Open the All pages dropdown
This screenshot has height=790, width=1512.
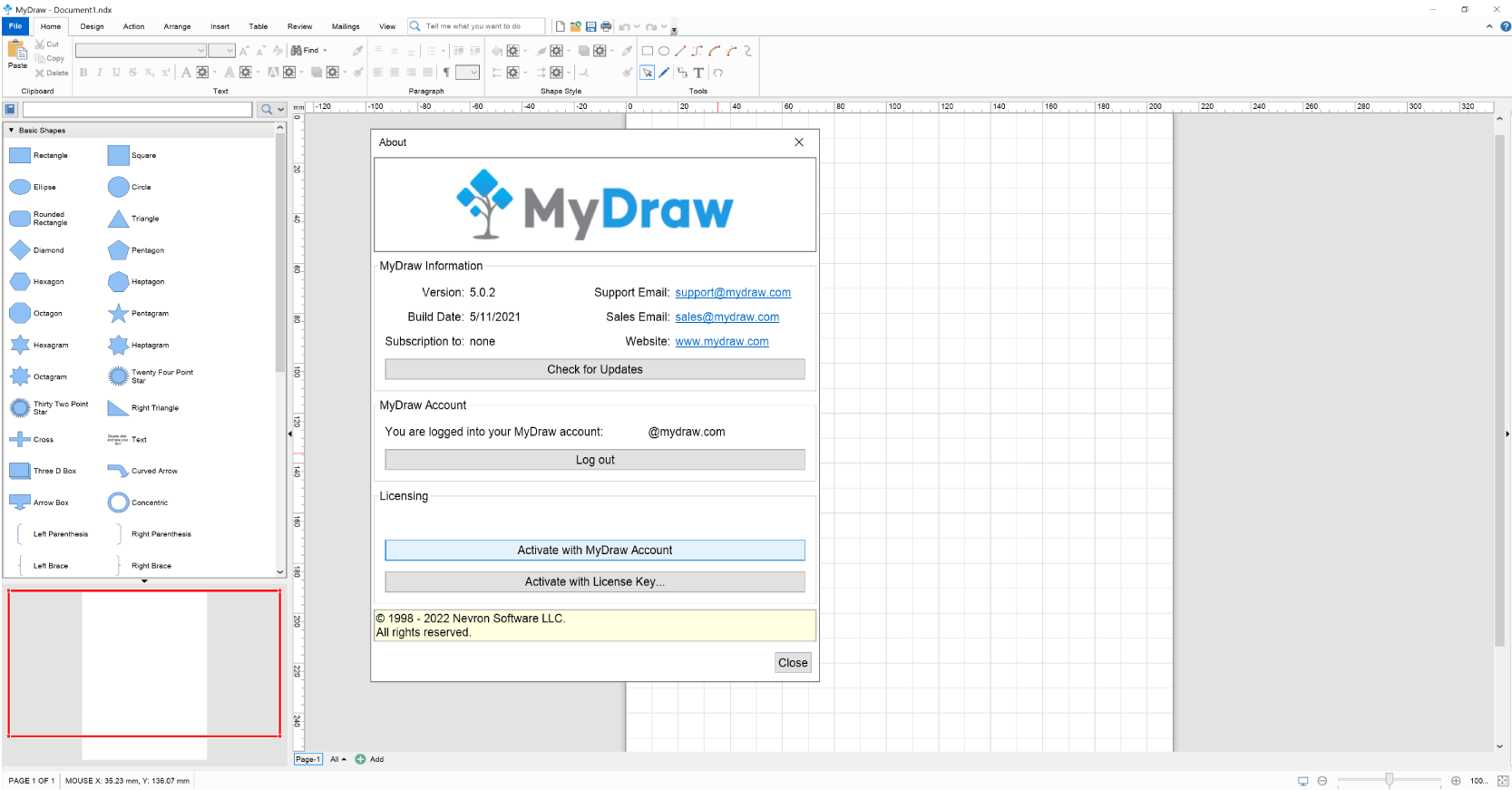[x=338, y=759]
